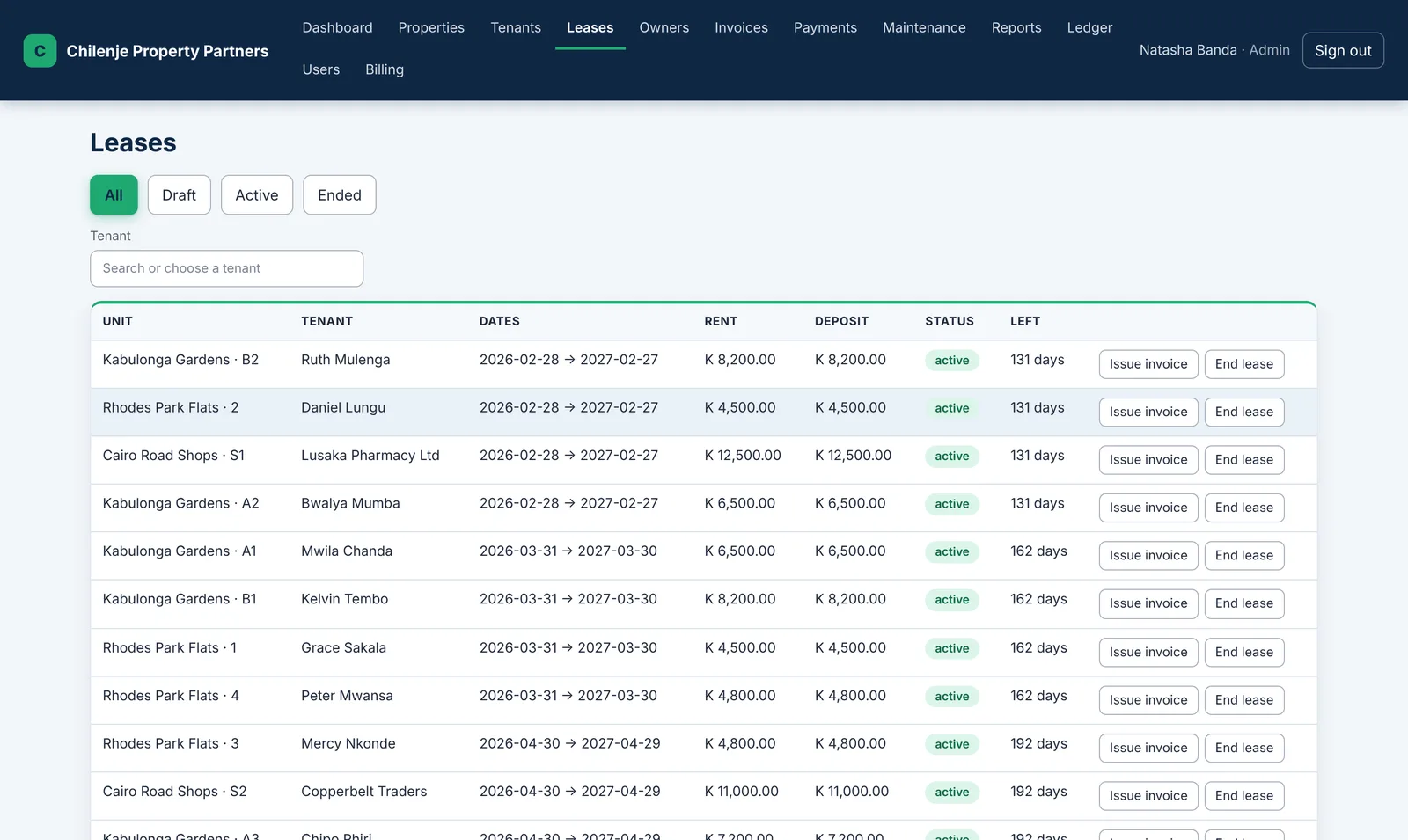Click tenant name Peter Mwansa

[x=347, y=696]
